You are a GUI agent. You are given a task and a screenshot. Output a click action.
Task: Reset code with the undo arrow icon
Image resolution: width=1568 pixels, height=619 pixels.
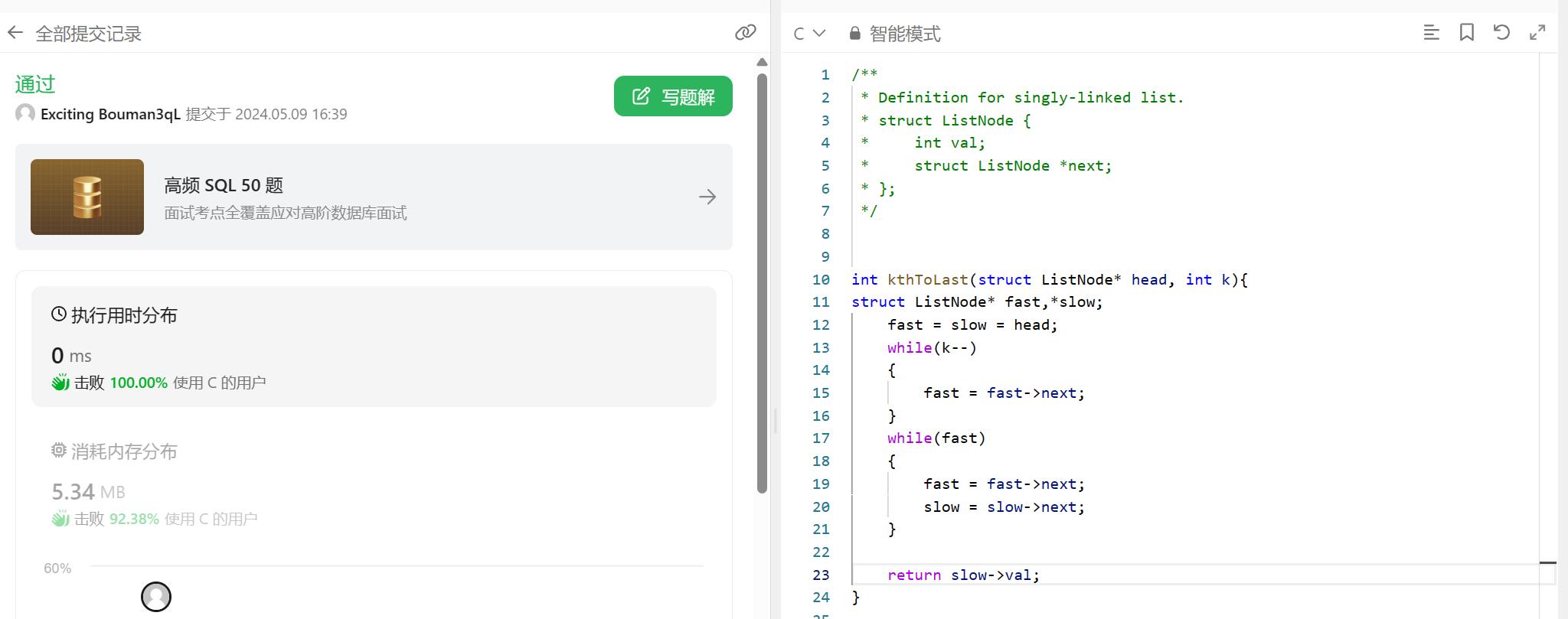pos(1501,32)
